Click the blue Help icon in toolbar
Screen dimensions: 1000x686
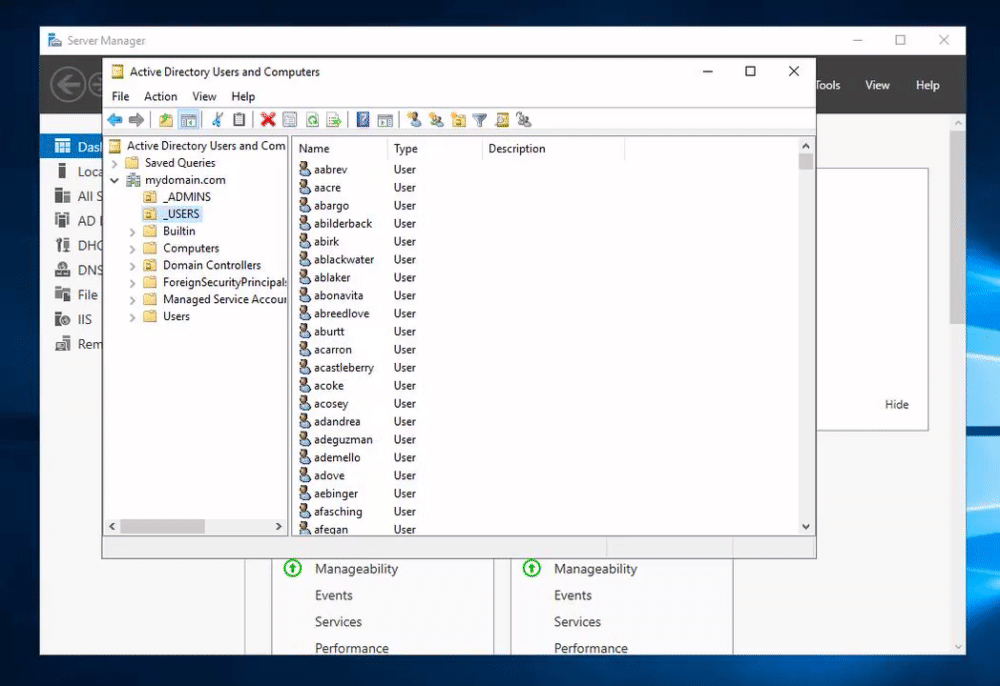(363, 120)
